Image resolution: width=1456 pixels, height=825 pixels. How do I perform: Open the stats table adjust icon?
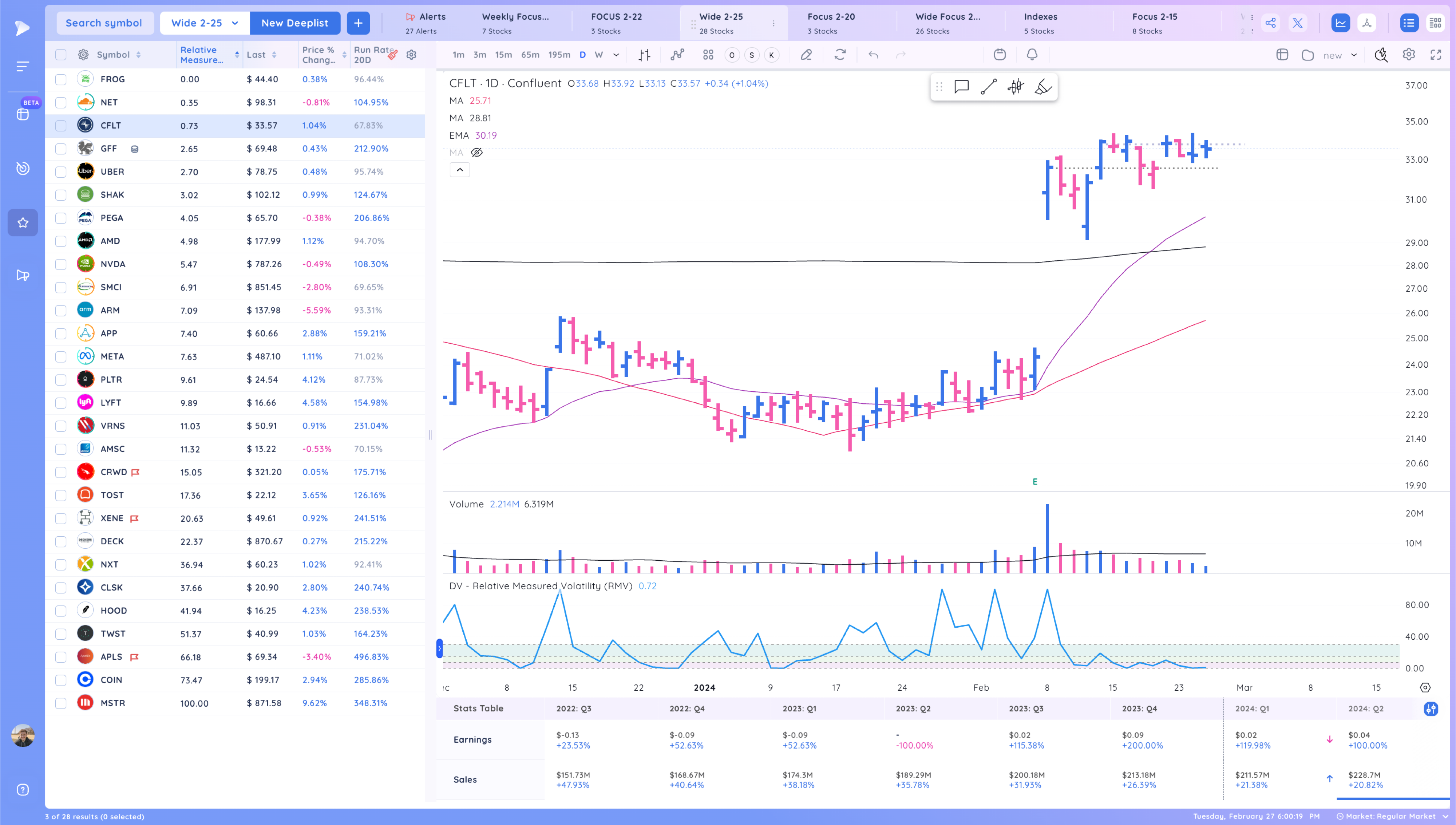(1431, 709)
